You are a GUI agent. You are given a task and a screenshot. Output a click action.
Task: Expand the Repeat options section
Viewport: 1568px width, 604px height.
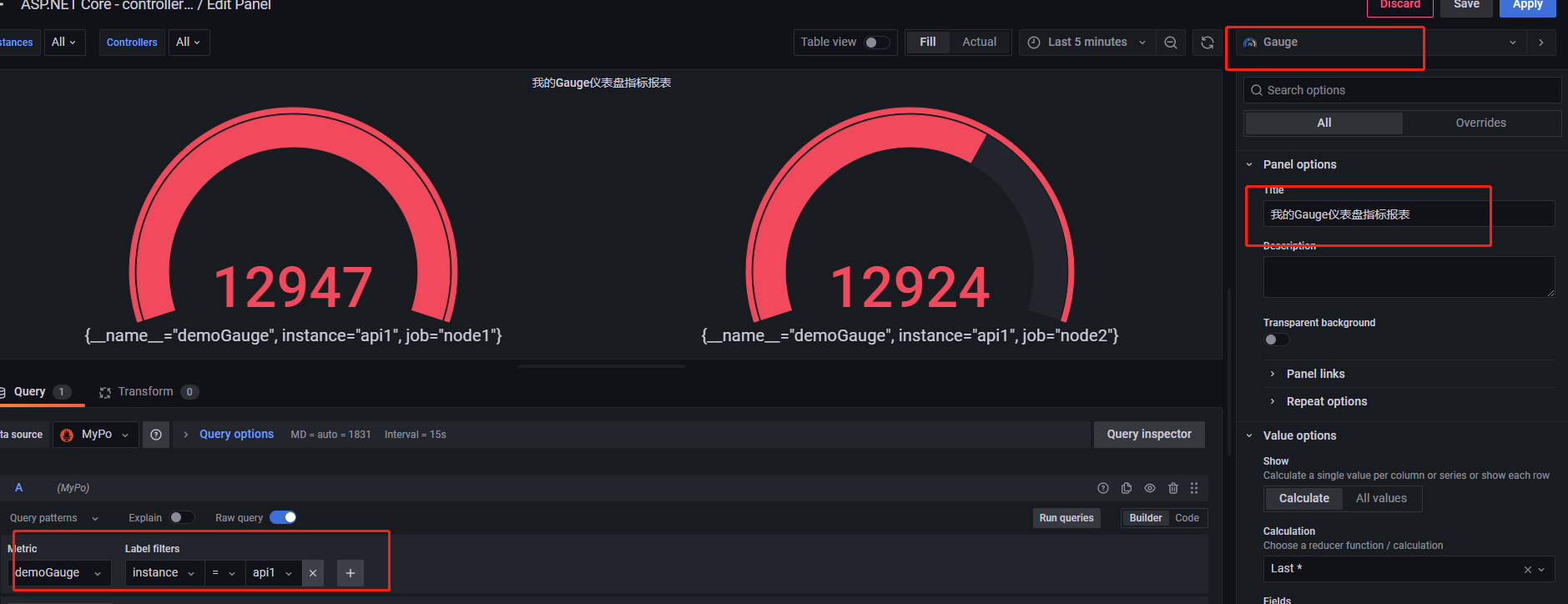[1326, 401]
